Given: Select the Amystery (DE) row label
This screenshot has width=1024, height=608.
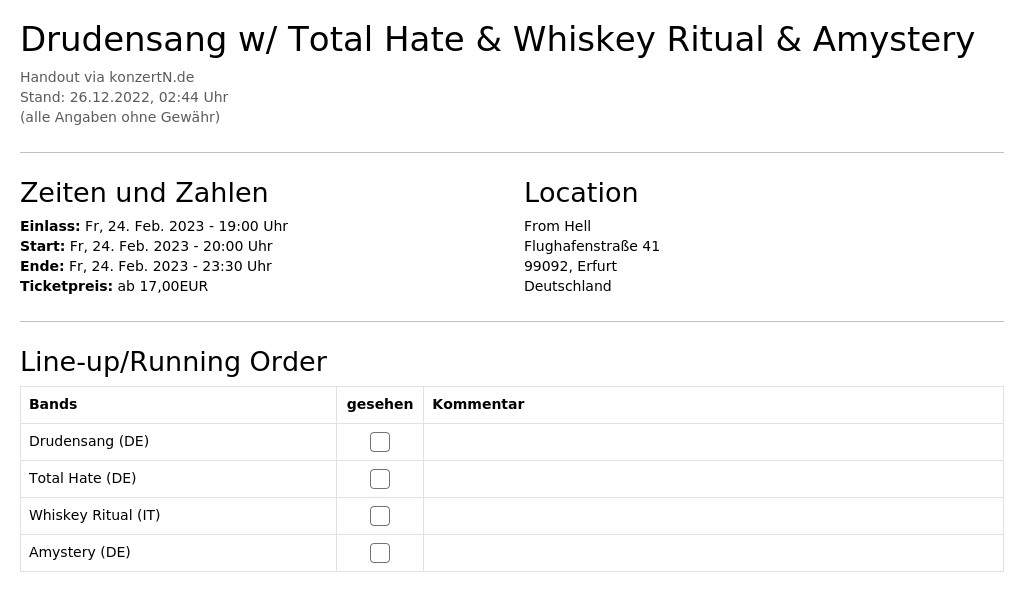Looking at the screenshot, I should 80,552.
